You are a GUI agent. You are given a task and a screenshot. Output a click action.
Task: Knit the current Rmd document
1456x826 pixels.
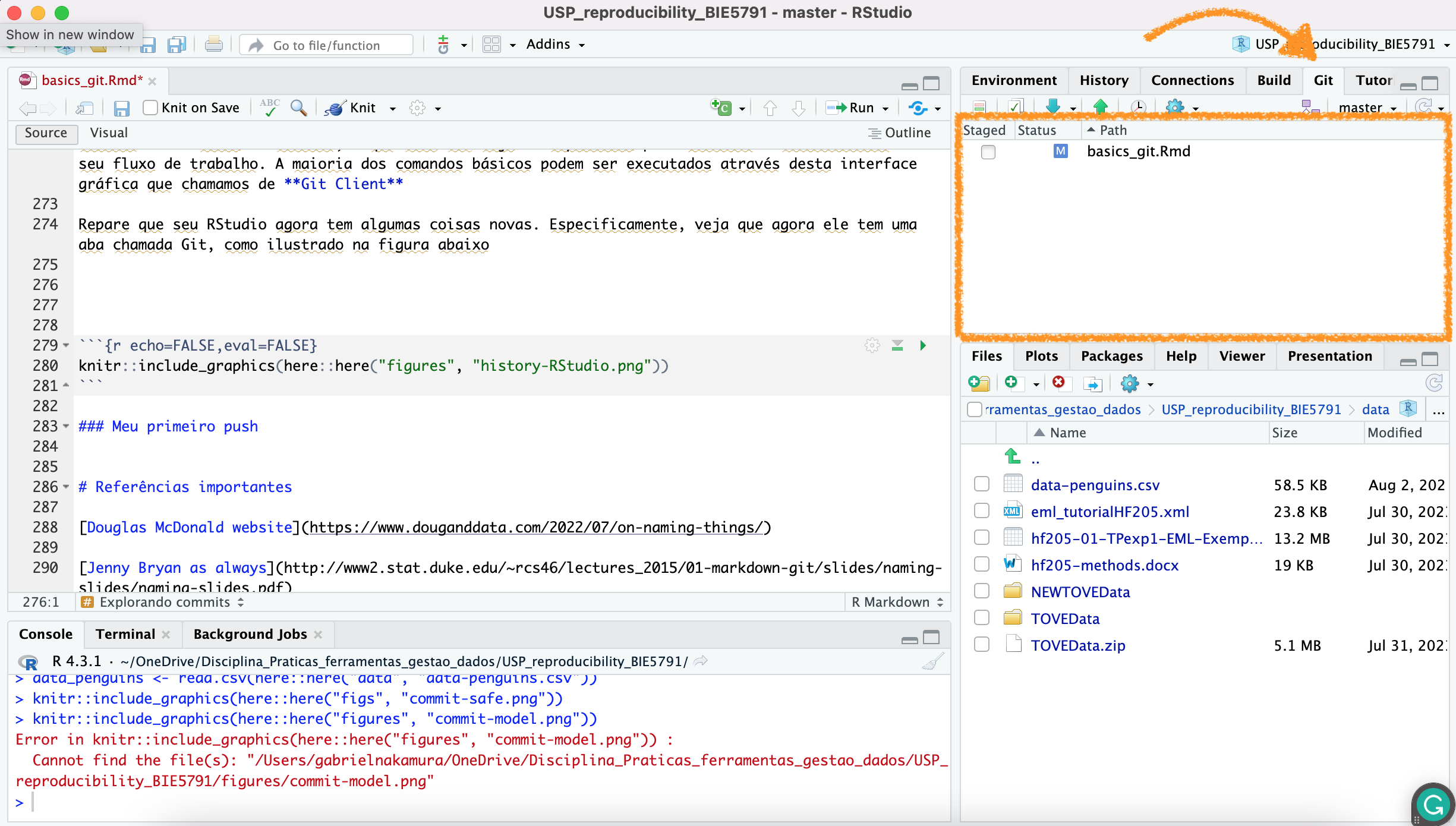(x=352, y=108)
